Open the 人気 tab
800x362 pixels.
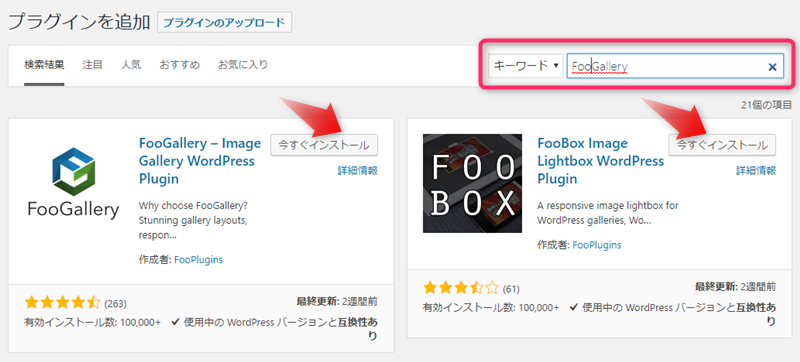[131, 65]
